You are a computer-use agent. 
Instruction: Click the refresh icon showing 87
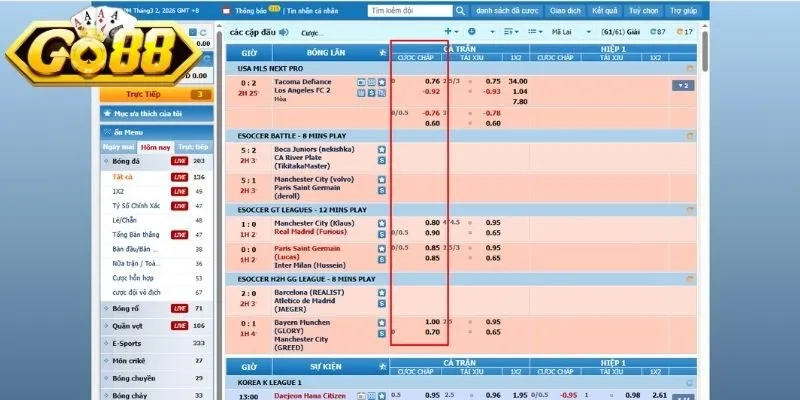[658, 32]
